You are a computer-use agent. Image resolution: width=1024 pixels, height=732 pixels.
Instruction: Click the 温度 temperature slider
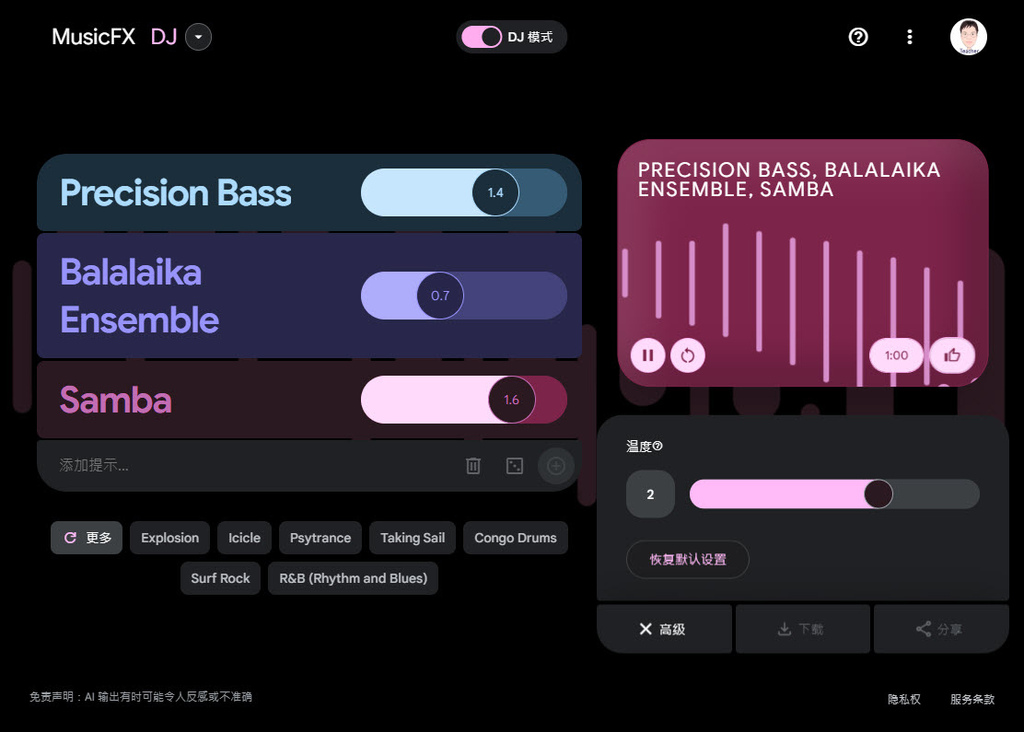[835, 494]
